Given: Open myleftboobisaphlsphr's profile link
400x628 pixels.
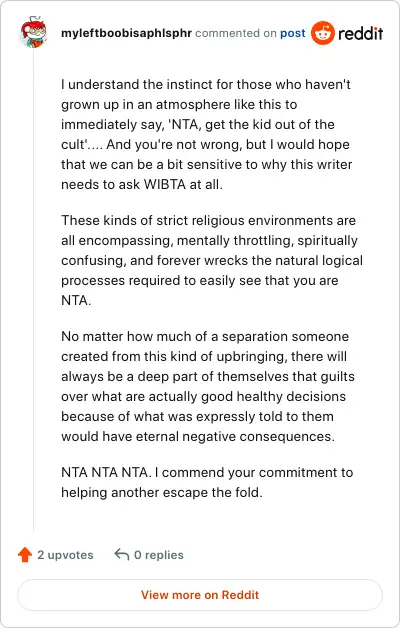Looking at the screenshot, I should tap(126, 33).
